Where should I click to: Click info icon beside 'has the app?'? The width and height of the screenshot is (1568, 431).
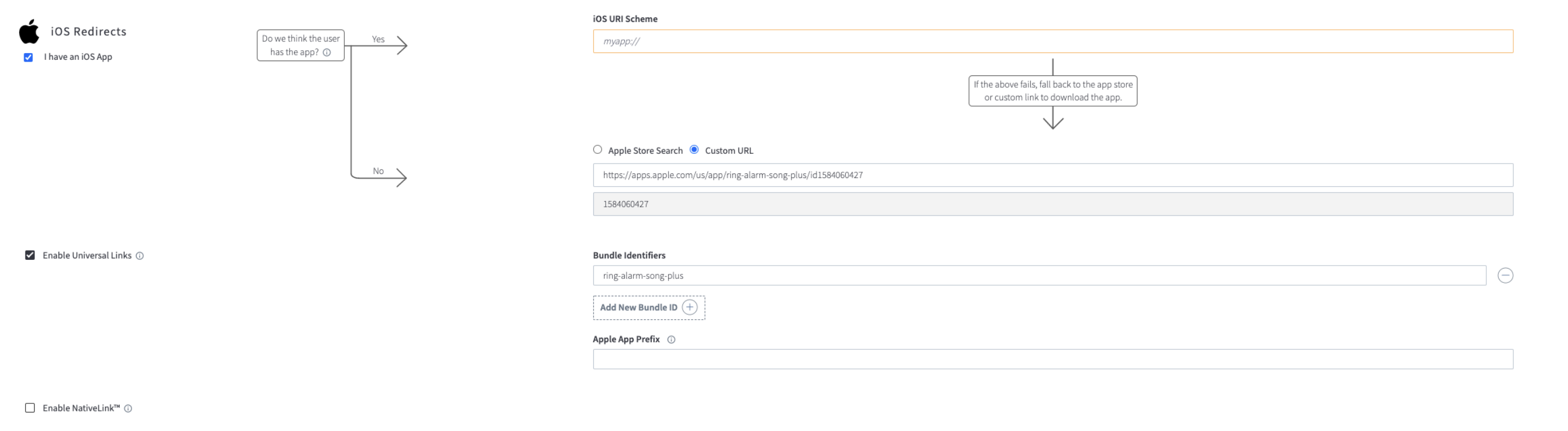(x=327, y=52)
